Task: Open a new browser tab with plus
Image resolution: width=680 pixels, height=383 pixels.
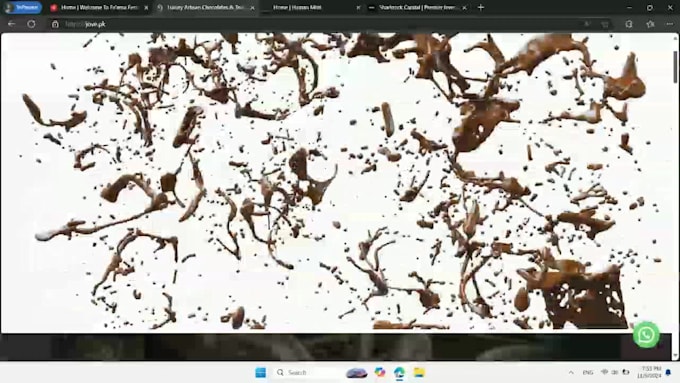Action: (481, 7)
